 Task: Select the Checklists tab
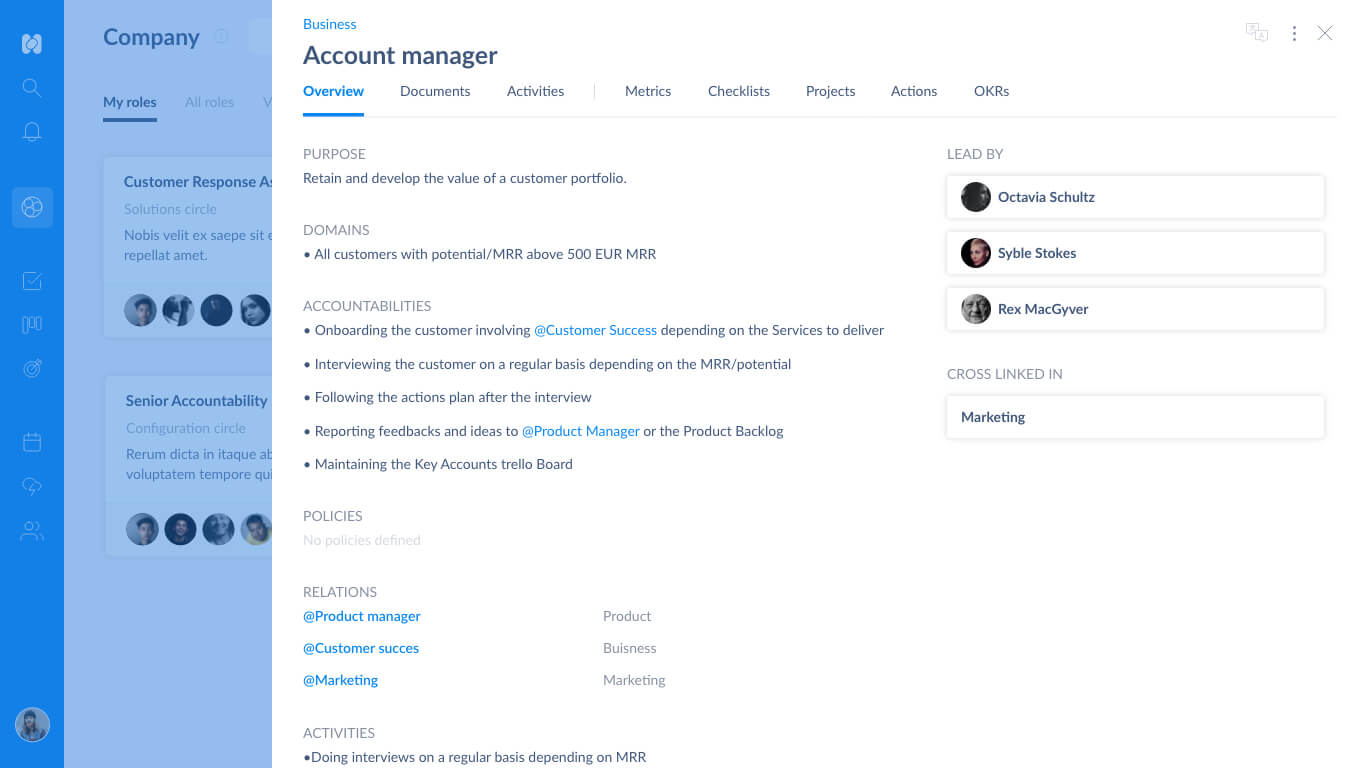point(739,91)
